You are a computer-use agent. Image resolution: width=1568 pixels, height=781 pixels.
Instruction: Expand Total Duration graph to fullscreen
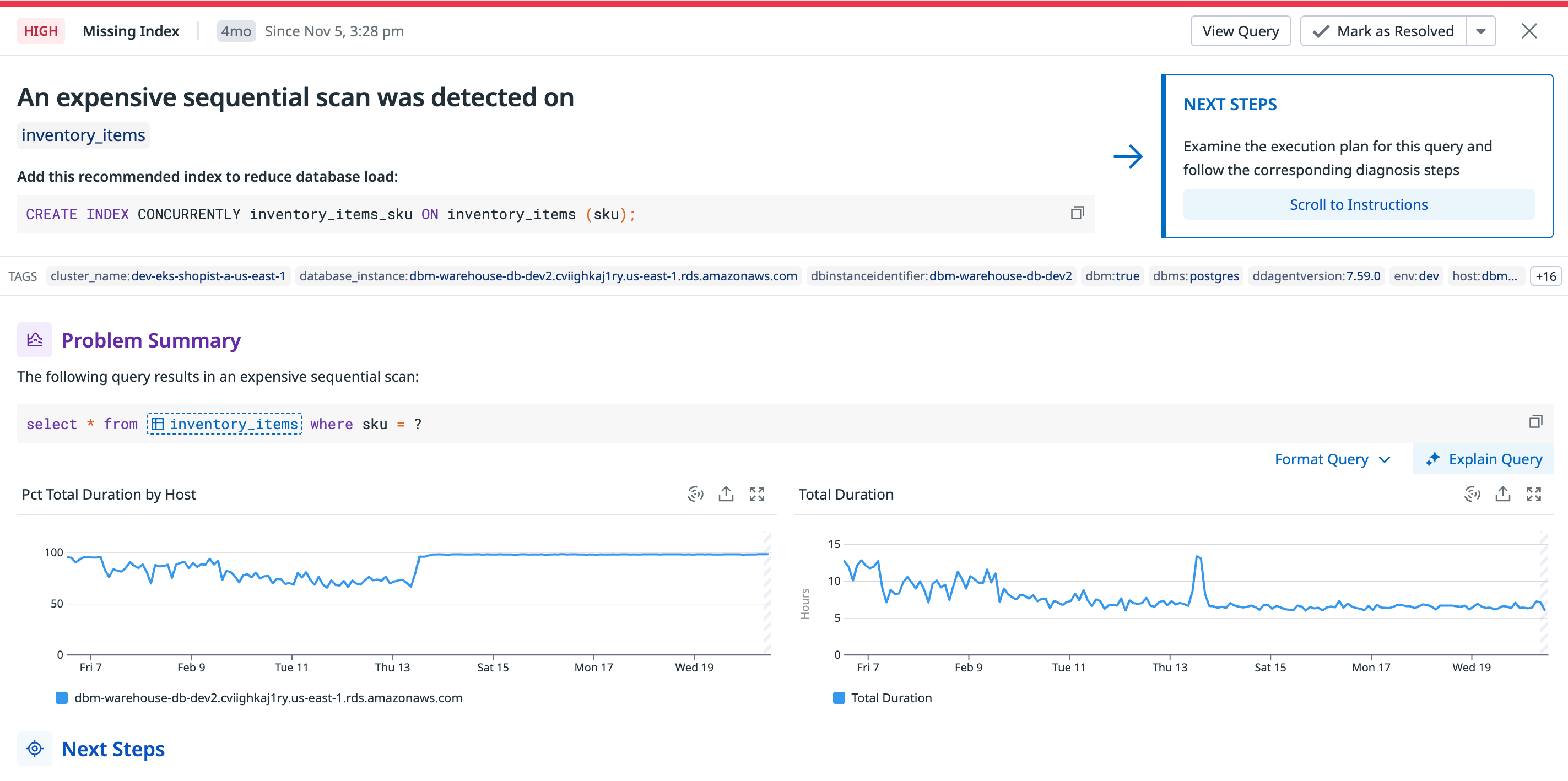(x=1533, y=493)
